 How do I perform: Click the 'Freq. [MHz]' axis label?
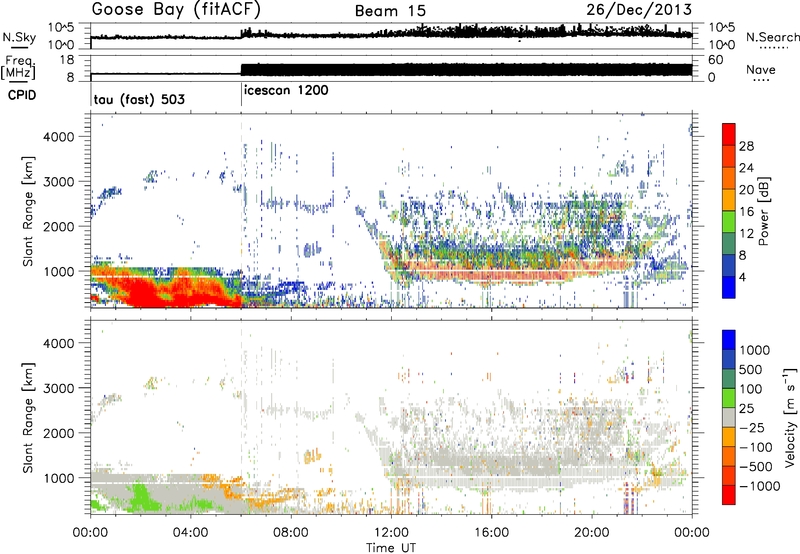pos(20,68)
